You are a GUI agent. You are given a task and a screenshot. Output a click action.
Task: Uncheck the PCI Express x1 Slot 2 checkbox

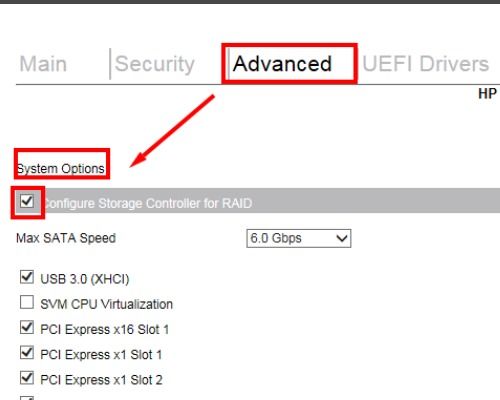tap(27, 378)
